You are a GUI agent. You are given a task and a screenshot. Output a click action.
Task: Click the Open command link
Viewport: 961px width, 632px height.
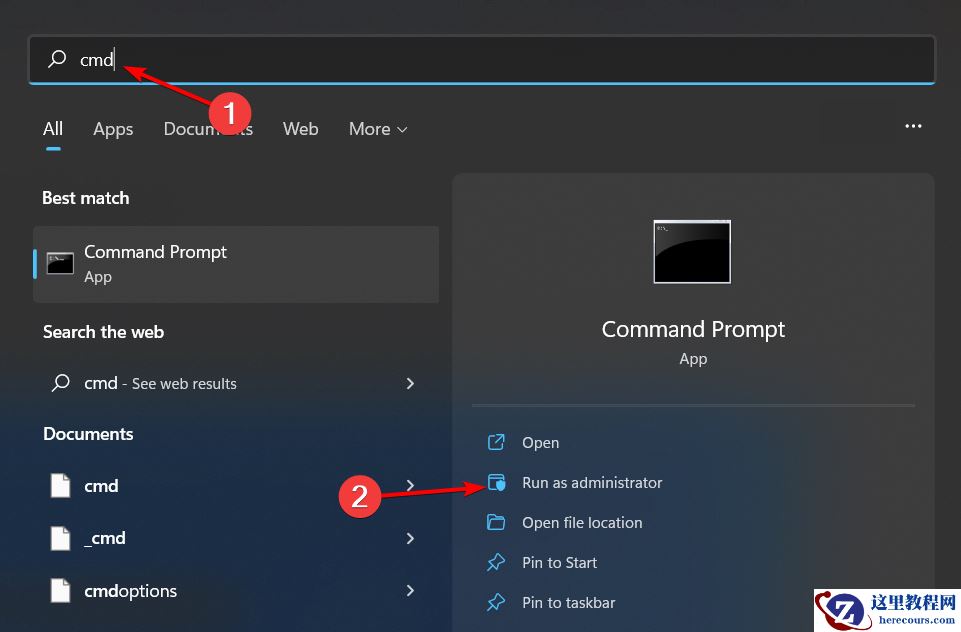[539, 442]
